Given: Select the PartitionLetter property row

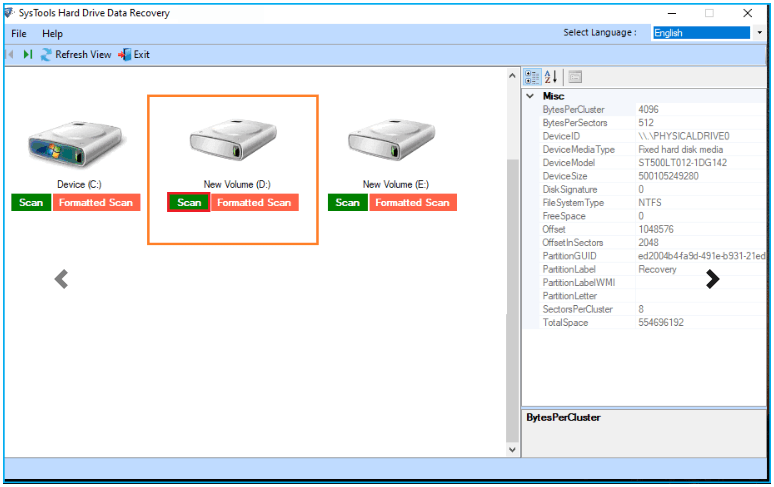Looking at the screenshot, I should point(652,296).
